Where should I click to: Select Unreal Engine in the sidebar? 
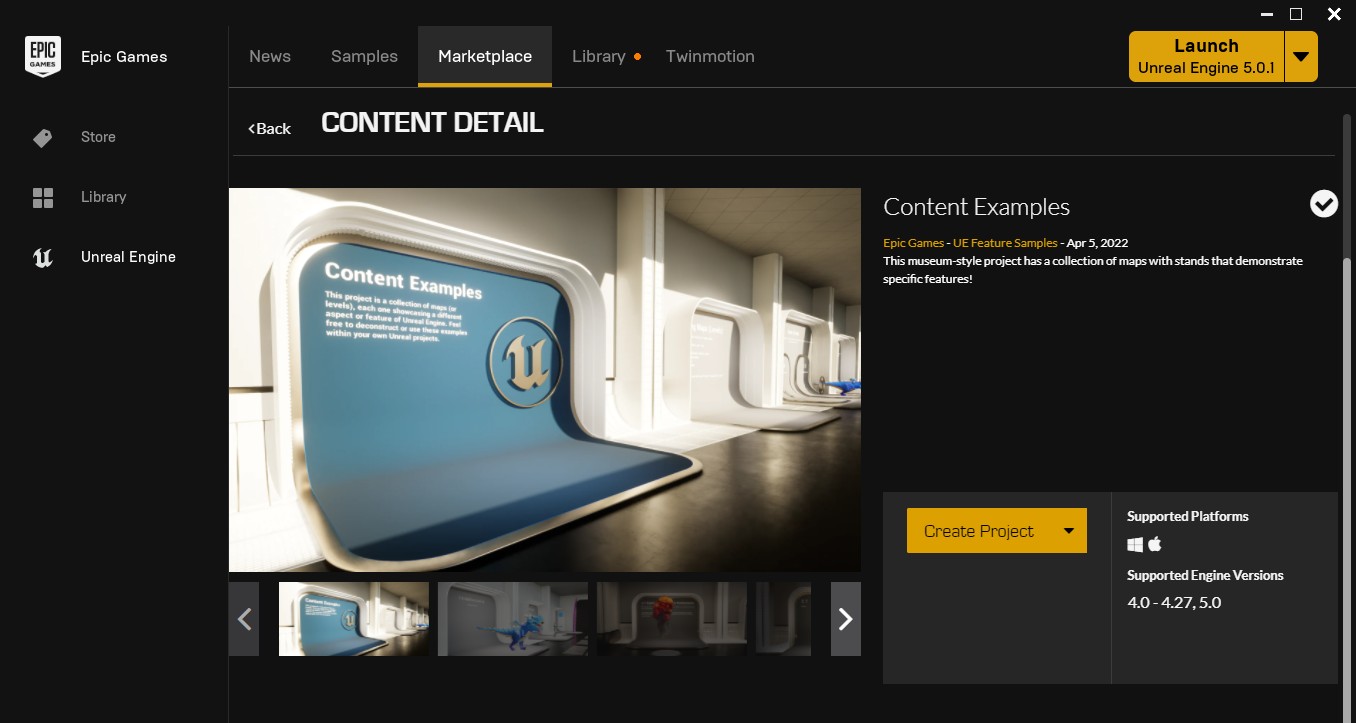point(128,257)
